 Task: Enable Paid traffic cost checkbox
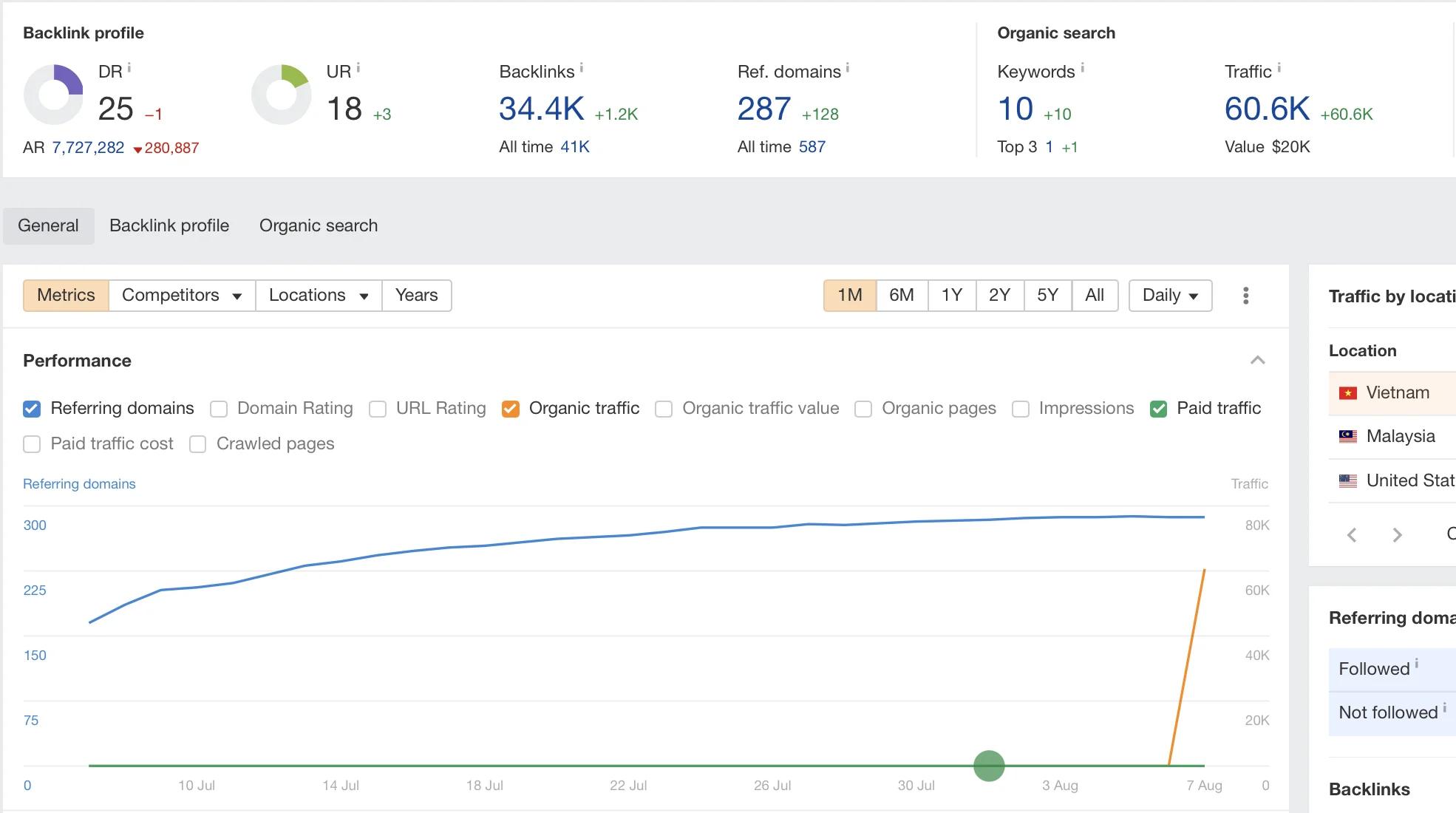pos(32,444)
